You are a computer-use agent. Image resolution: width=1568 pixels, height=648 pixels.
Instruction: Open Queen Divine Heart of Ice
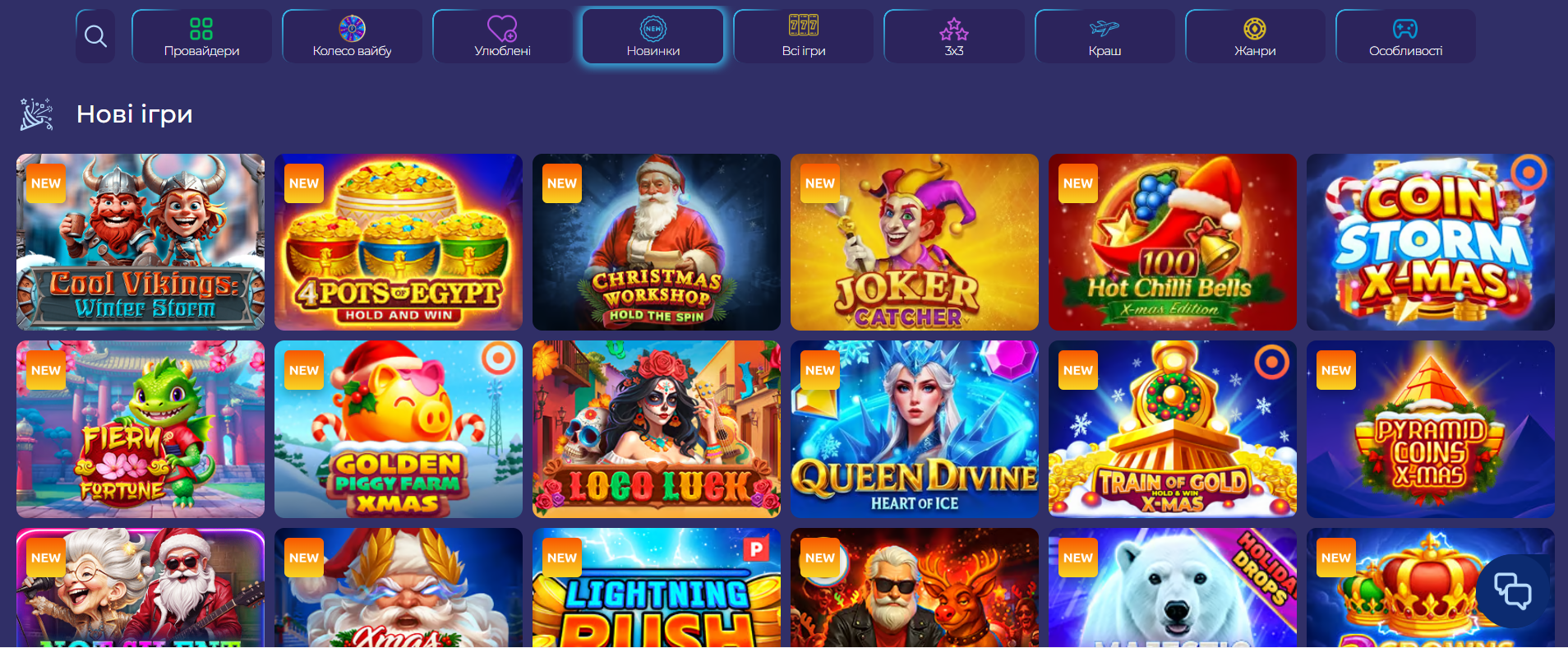click(x=915, y=429)
